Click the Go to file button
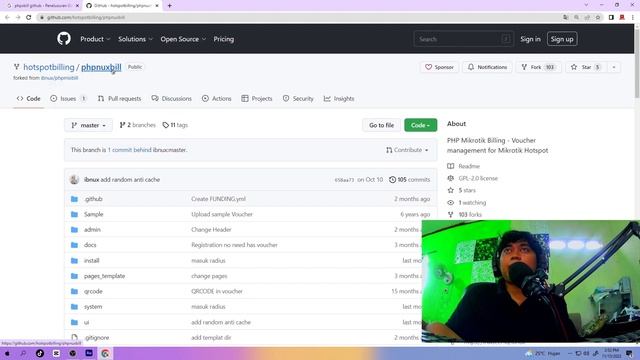Screen dimensions: 640x360 click(381, 125)
